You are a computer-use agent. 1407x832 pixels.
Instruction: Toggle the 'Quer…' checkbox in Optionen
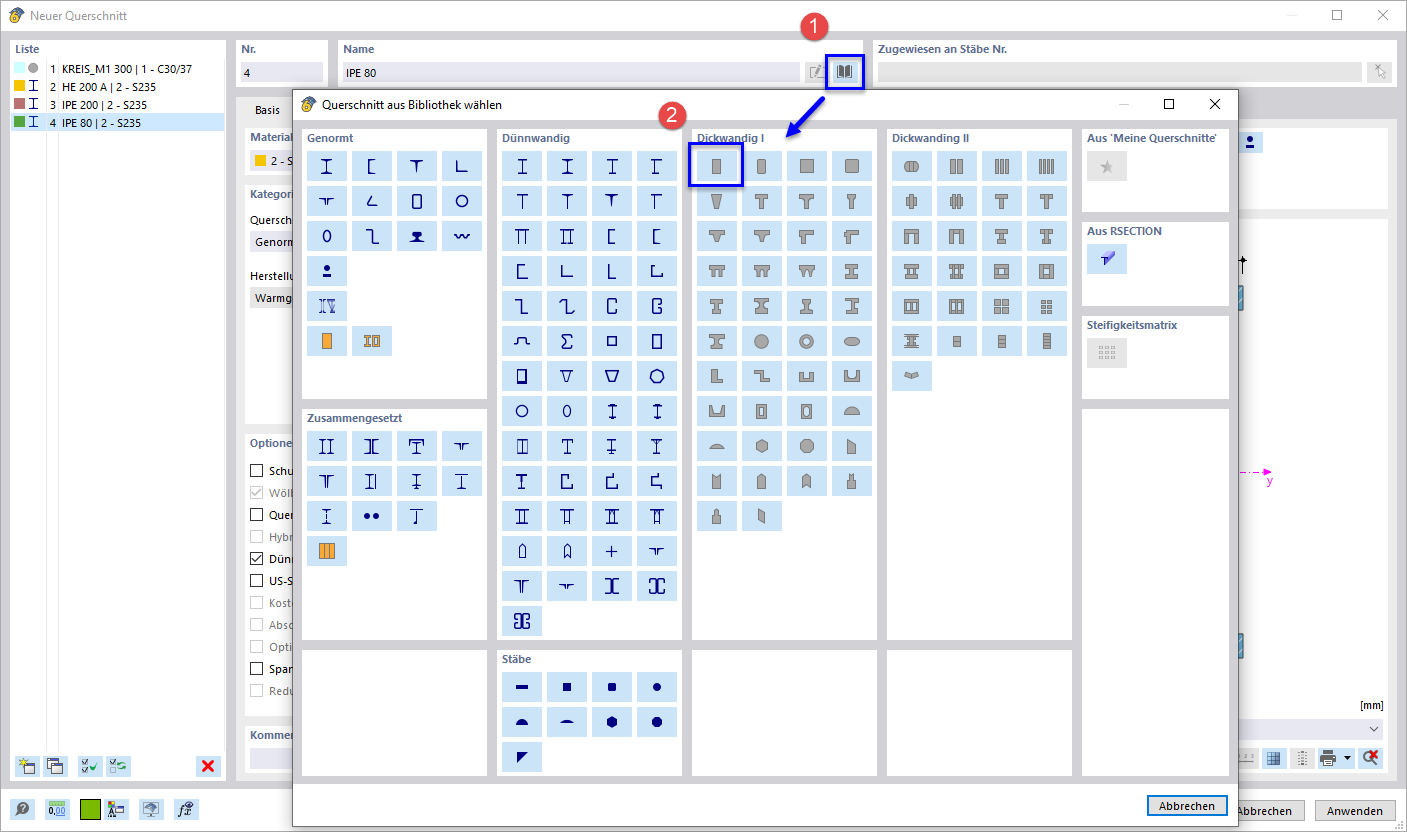click(x=257, y=515)
